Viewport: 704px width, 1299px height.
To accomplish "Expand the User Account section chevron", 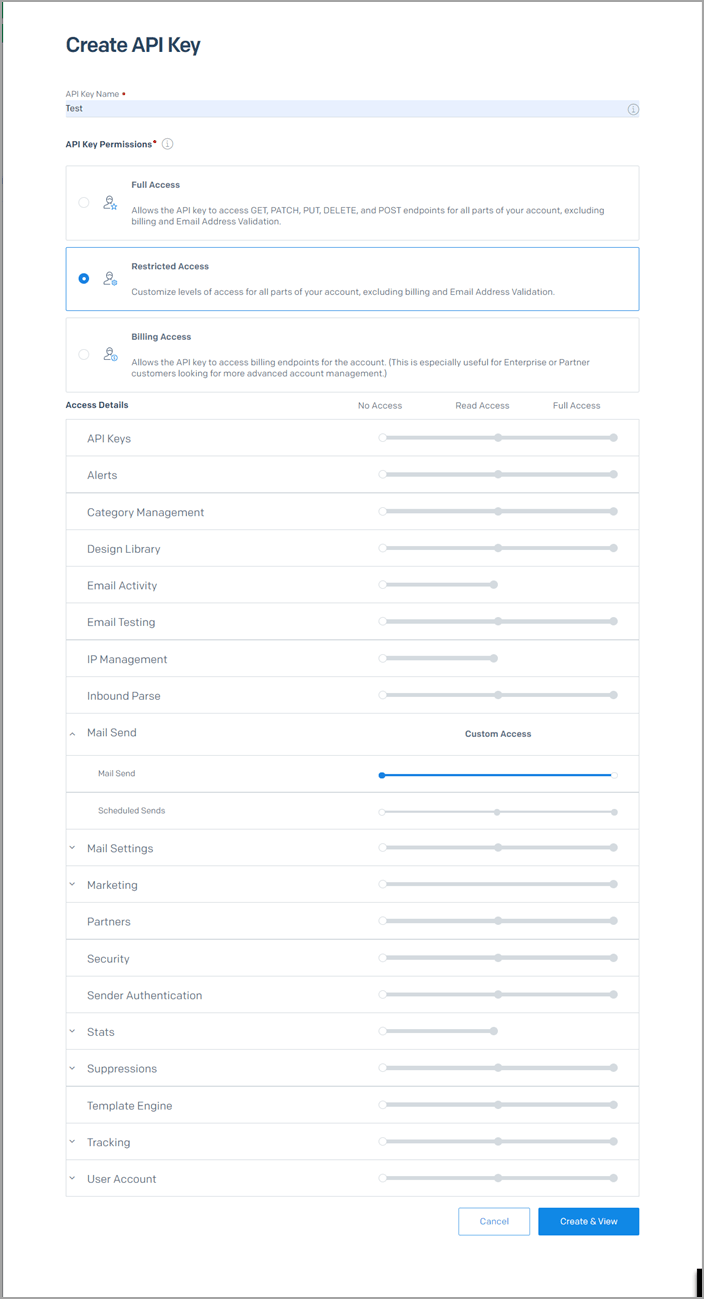I will [x=72, y=1179].
